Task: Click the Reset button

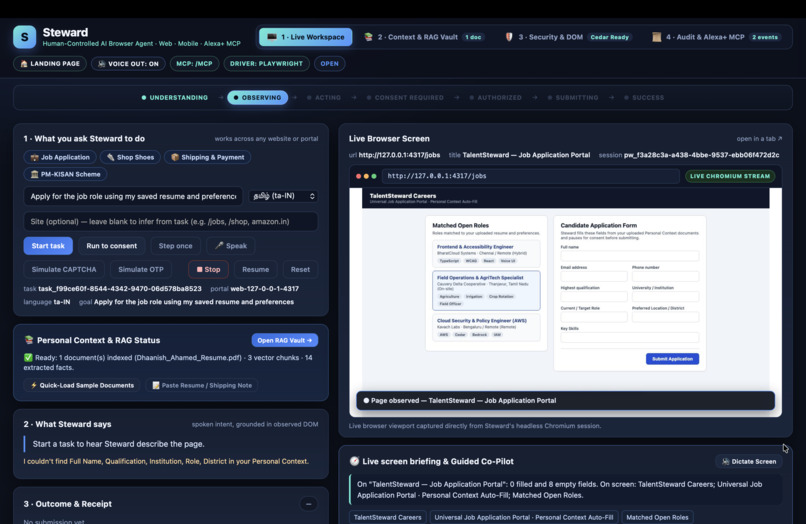Action: (x=300, y=269)
